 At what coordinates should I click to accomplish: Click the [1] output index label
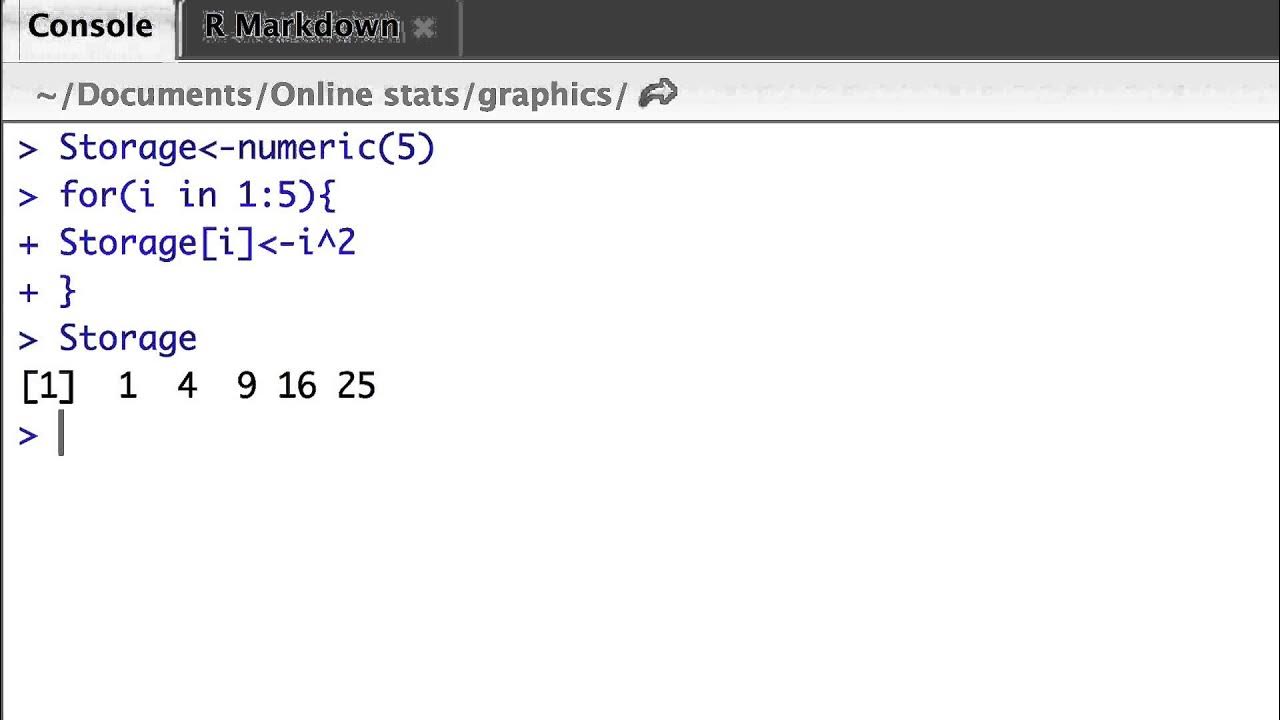tap(47, 387)
